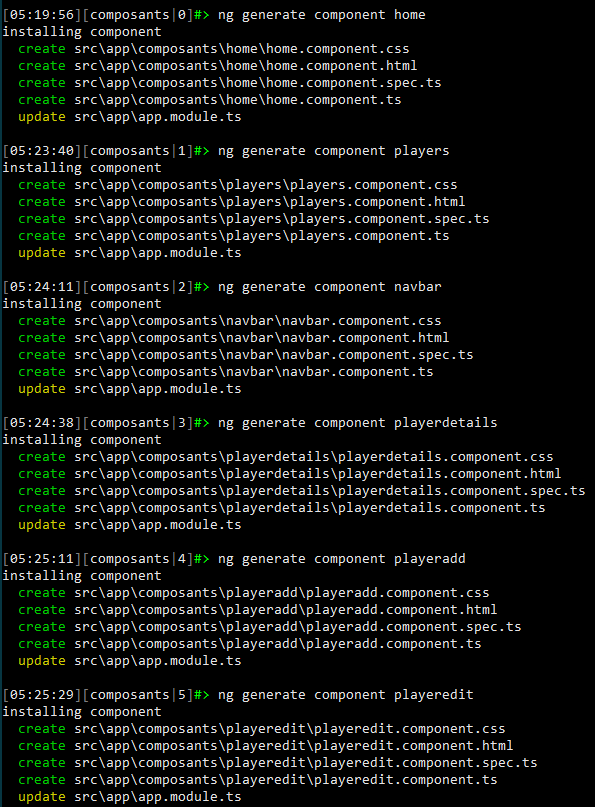Click the app.module.ts update line under home

[130, 117]
